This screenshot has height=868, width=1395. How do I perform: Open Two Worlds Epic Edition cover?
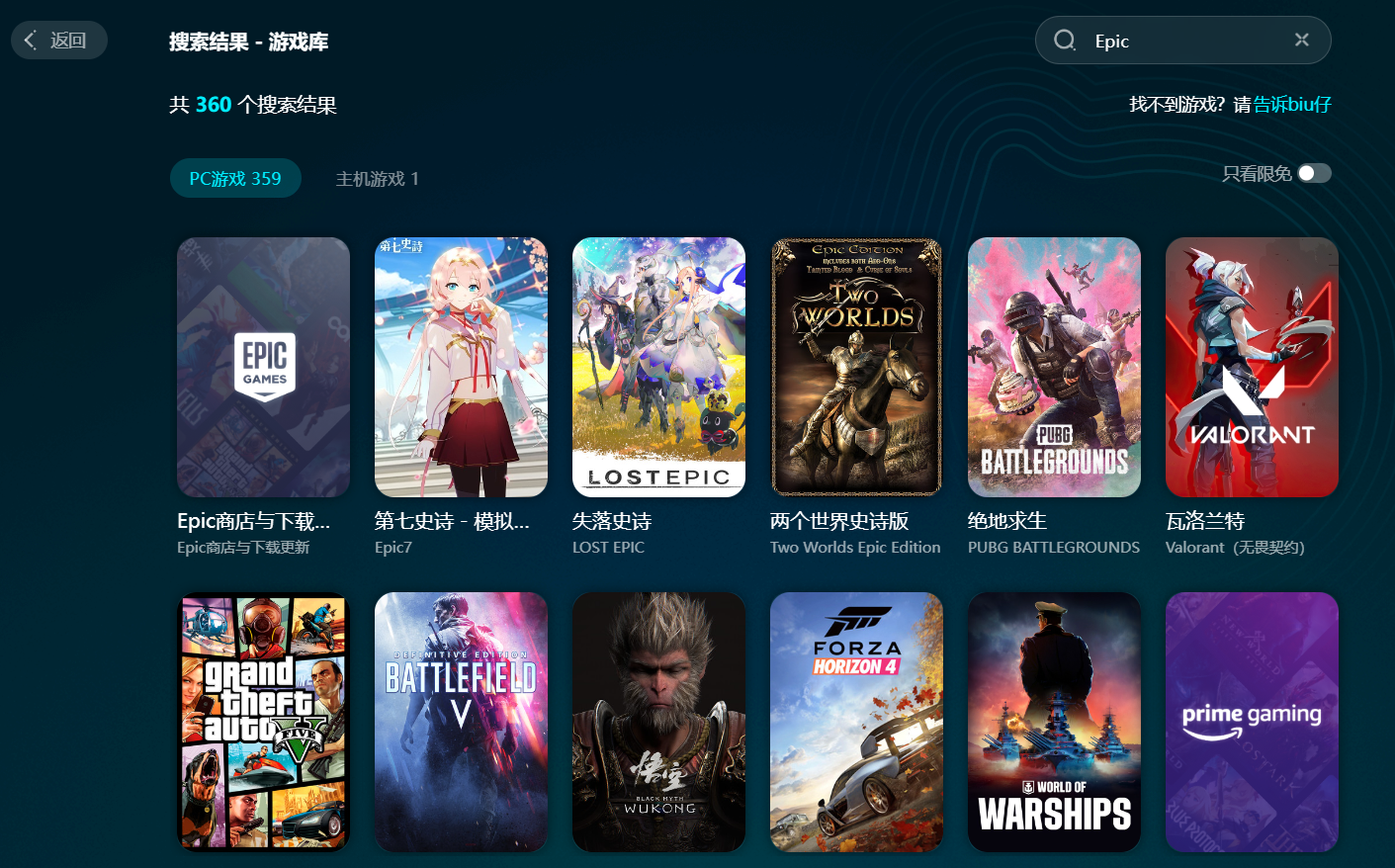click(856, 367)
